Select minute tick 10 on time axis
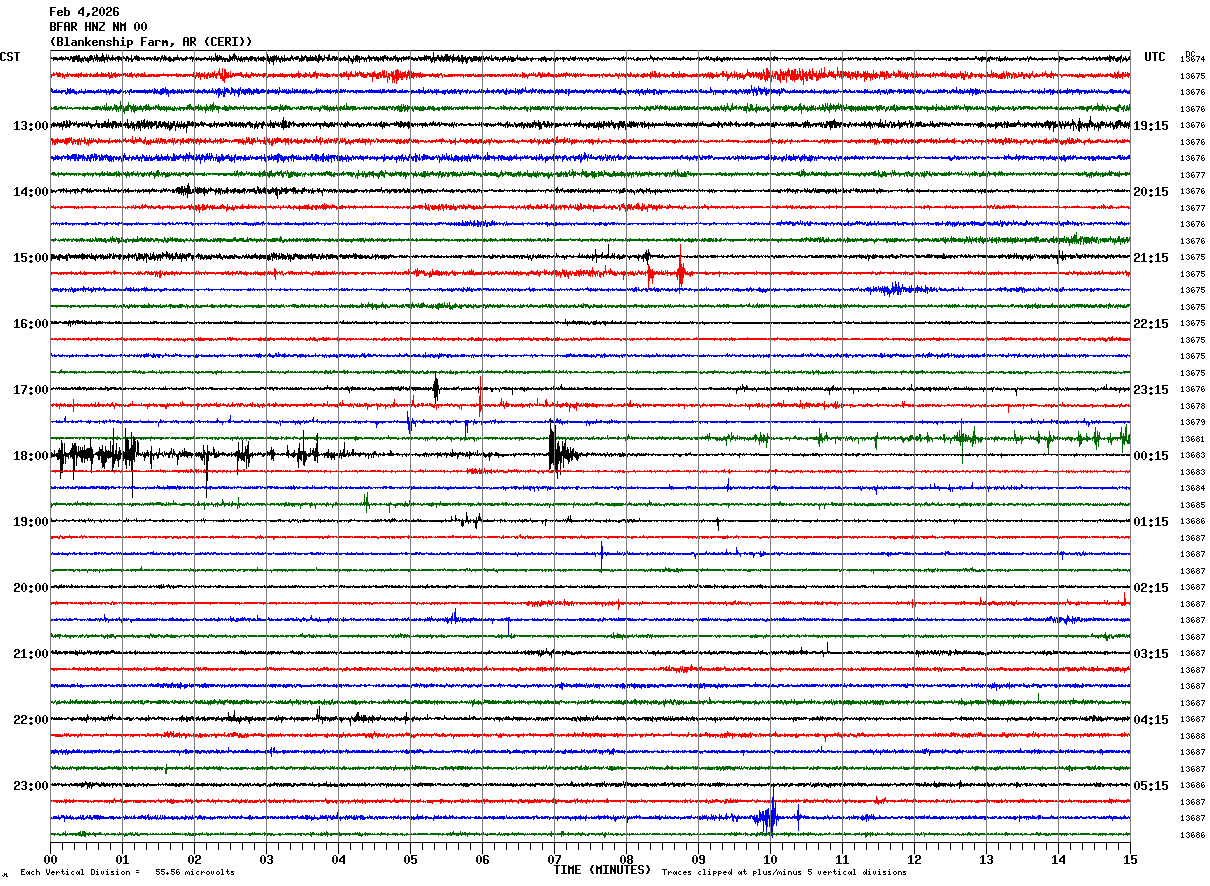Screen dimensions: 1210x886 (770, 859)
